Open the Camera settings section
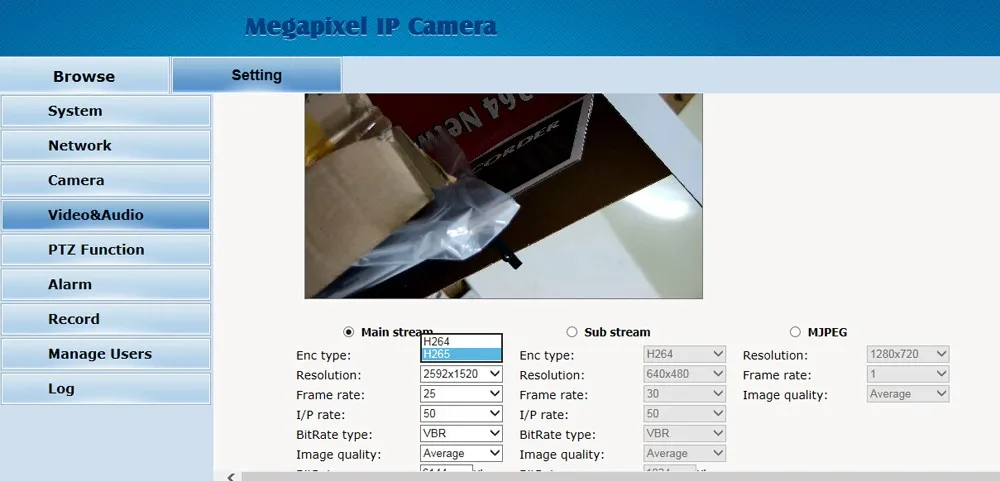This screenshot has height=481, width=1000. pos(106,181)
